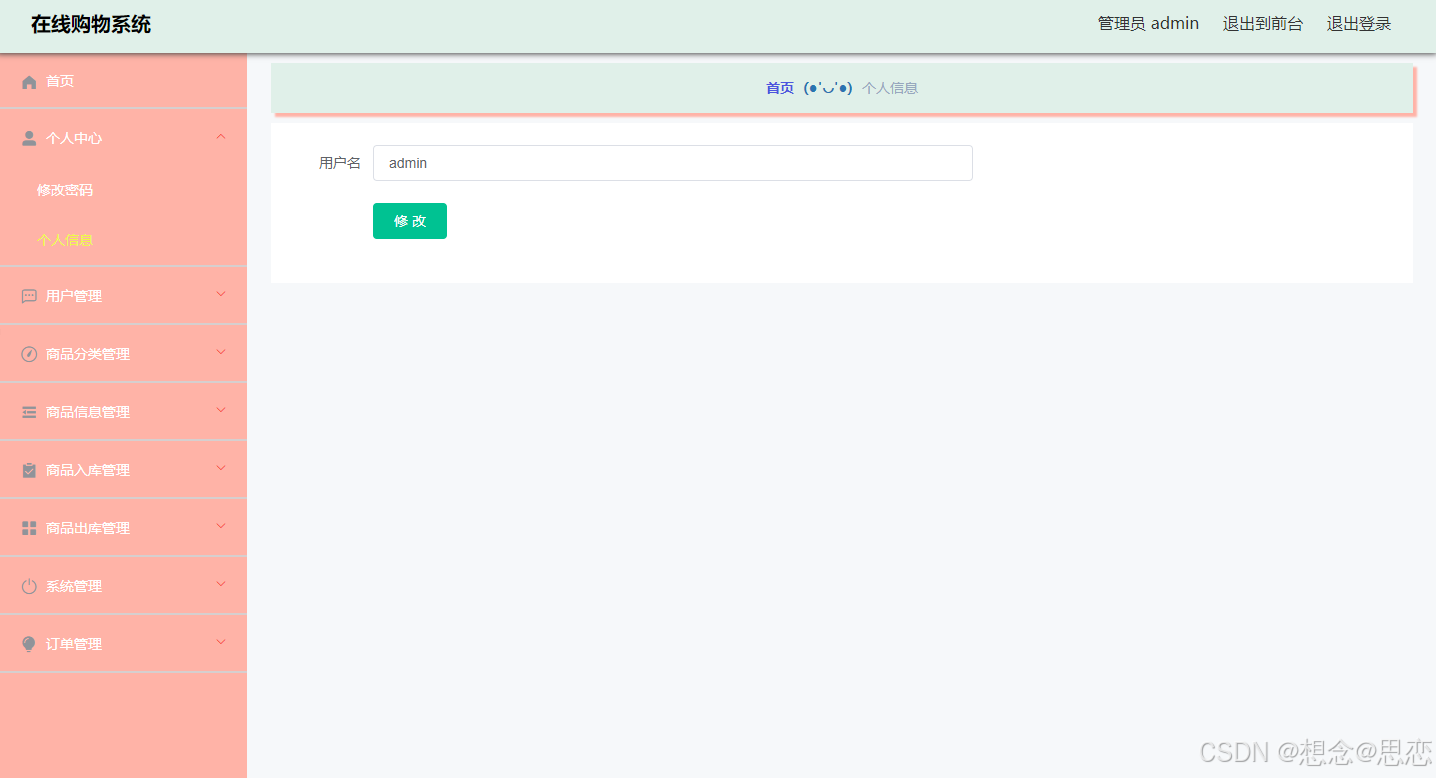Open the 用户管理 menu label
1436x778 pixels.
click(74, 296)
